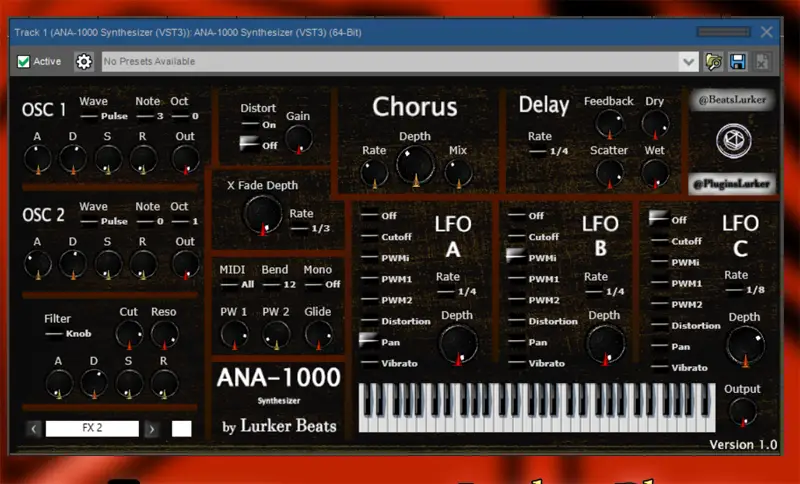Click the Delay Wet knob
Image resolution: width=800 pixels, height=484 pixels.
coord(655,173)
